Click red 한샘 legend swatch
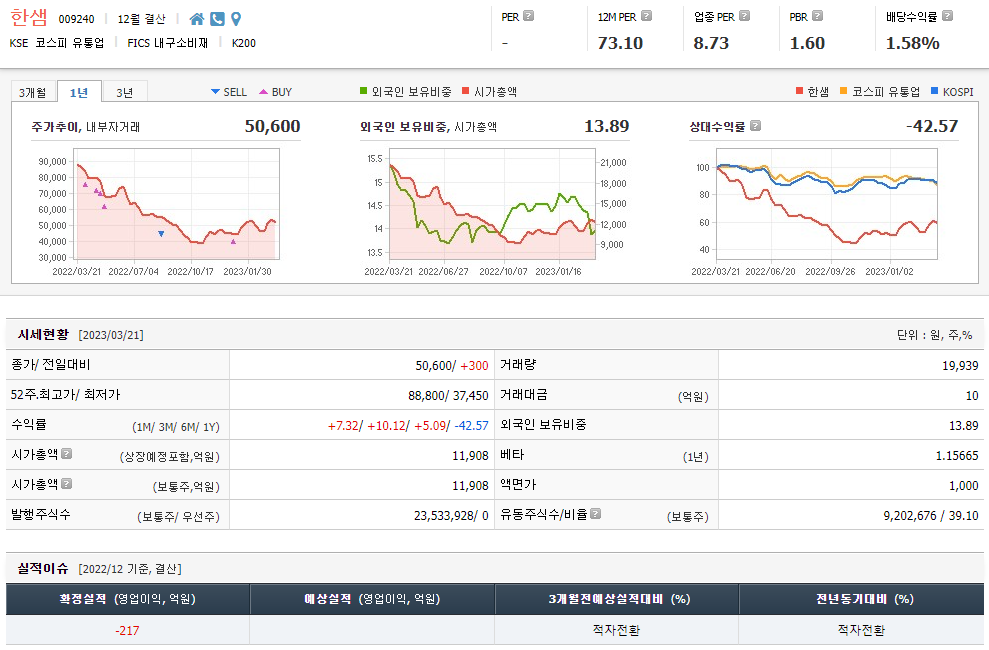 800,91
